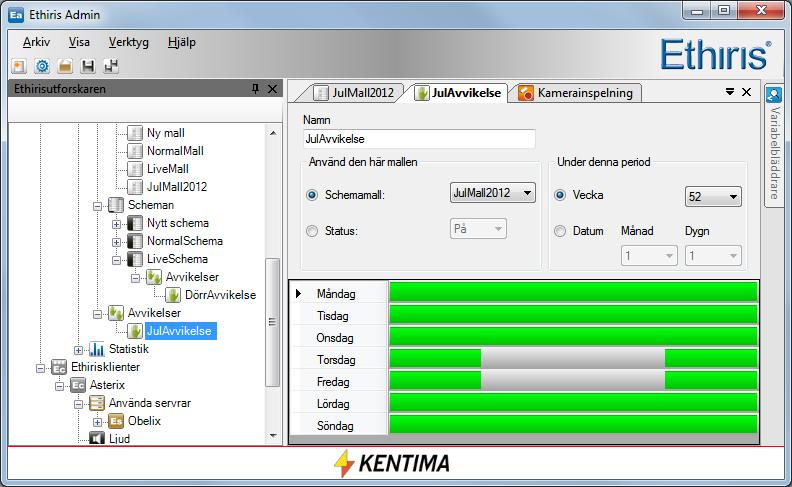Click the Måndag green schedule bar
The height and width of the screenshot is (487, 792).
(573, 292)
